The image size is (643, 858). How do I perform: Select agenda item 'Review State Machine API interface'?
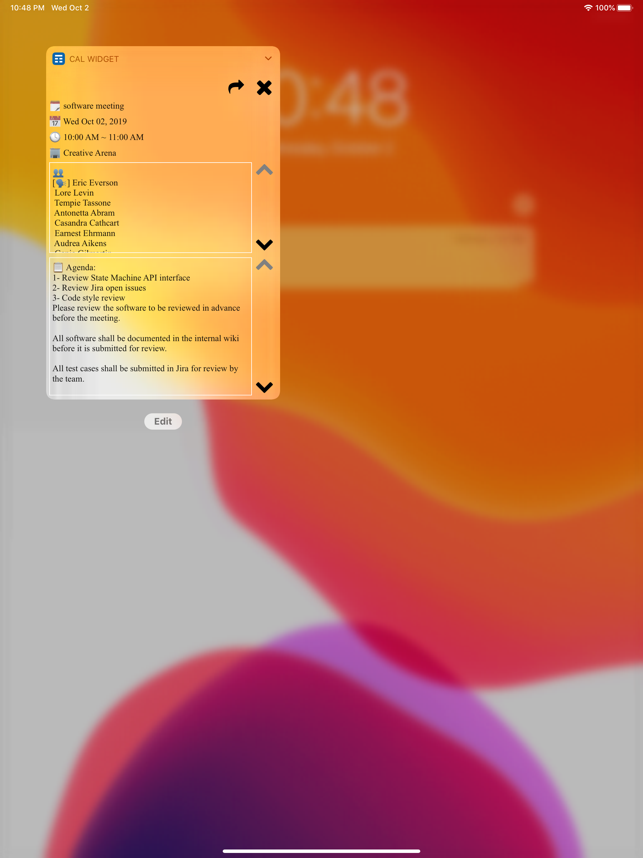(126, 278)
